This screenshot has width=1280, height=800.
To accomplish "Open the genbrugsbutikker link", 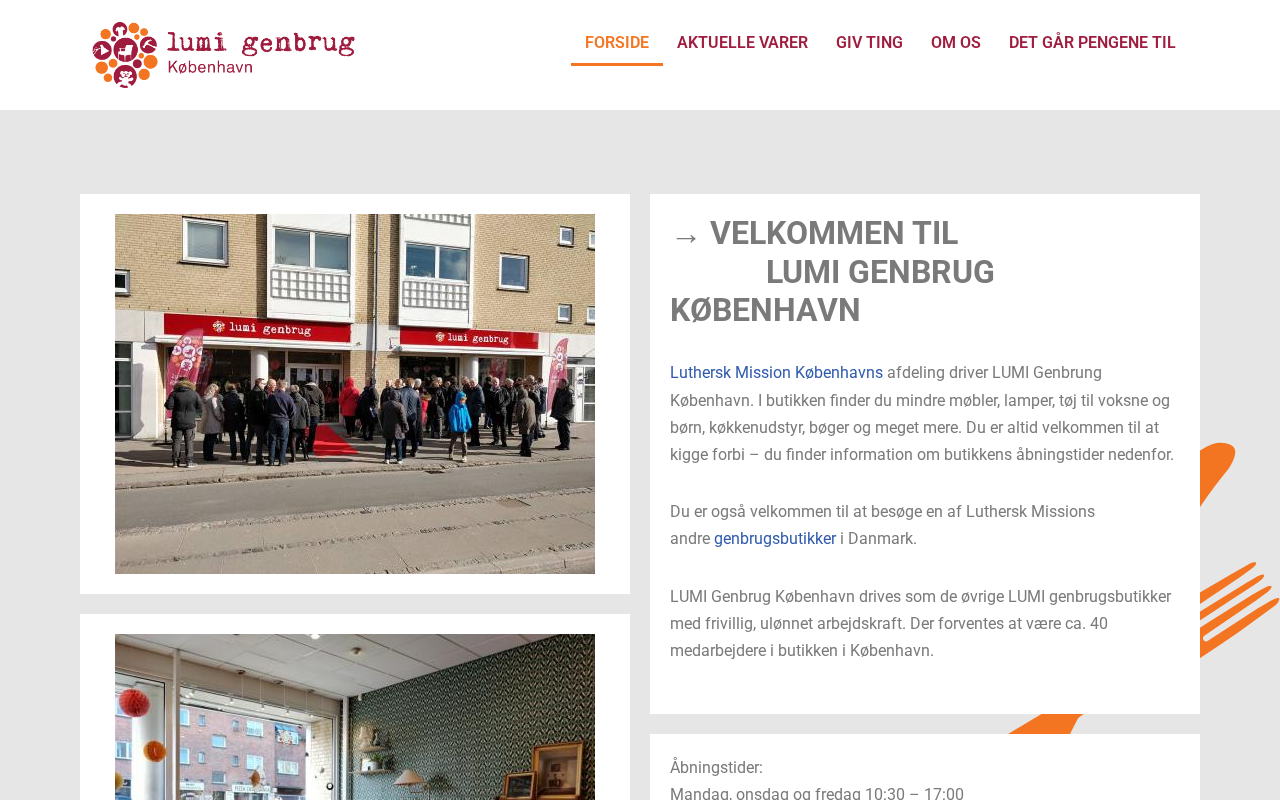I will pyautogui.click(x=775, y=539).
